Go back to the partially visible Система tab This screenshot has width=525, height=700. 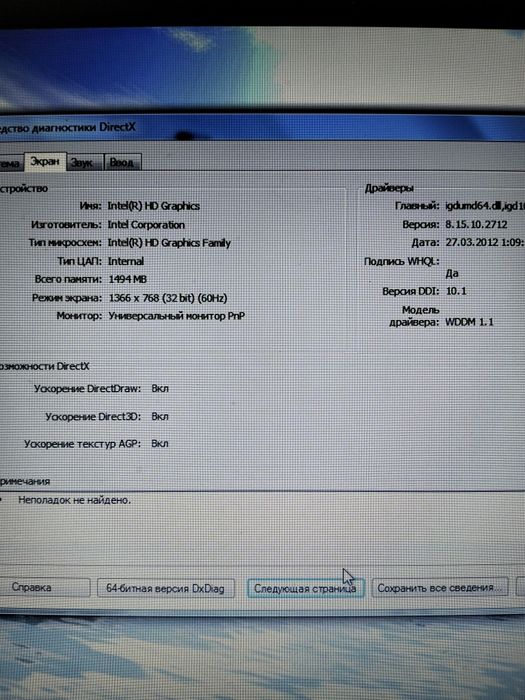click(11, 163)
